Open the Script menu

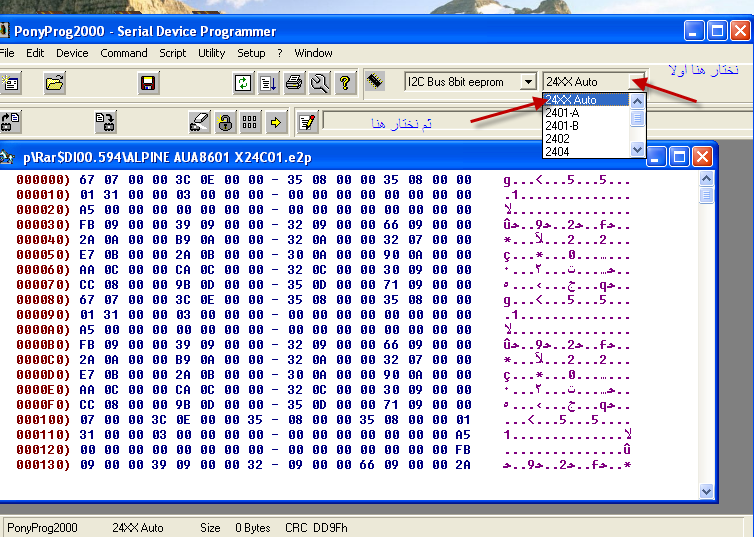(x=173, y=53)
